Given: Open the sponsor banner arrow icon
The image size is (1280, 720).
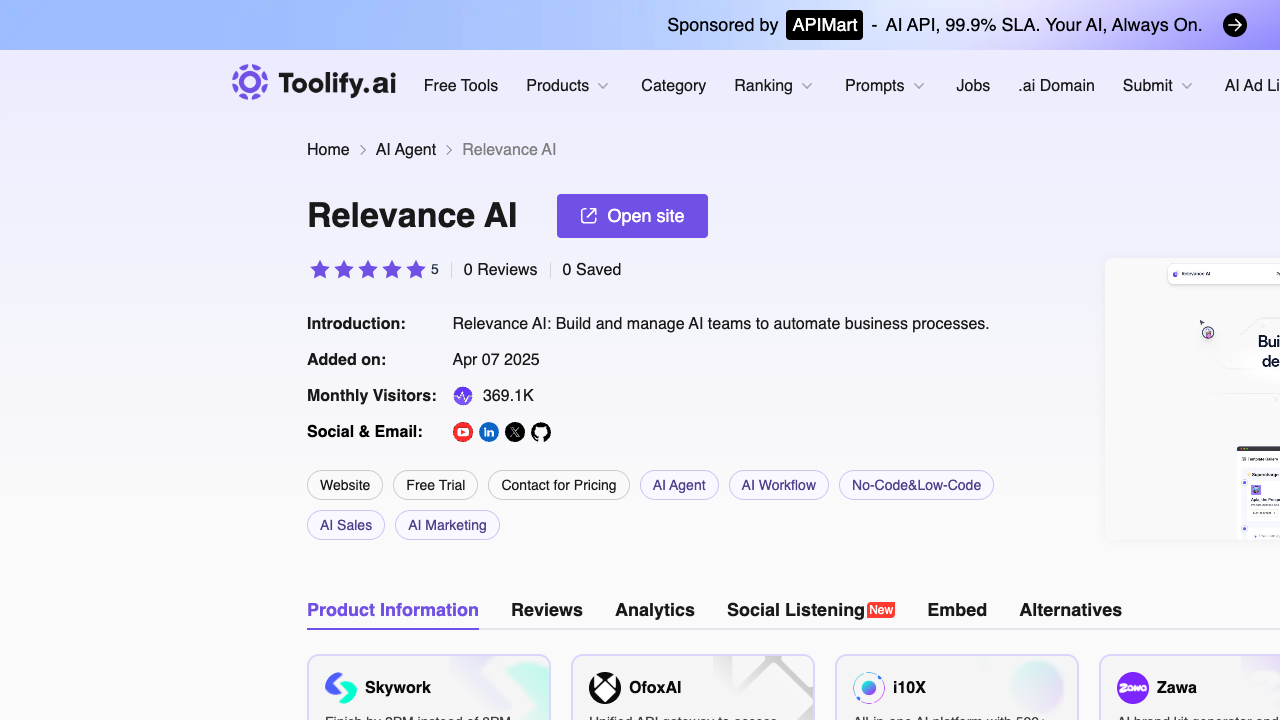Looking at the screenshot, I should 1235,25.
